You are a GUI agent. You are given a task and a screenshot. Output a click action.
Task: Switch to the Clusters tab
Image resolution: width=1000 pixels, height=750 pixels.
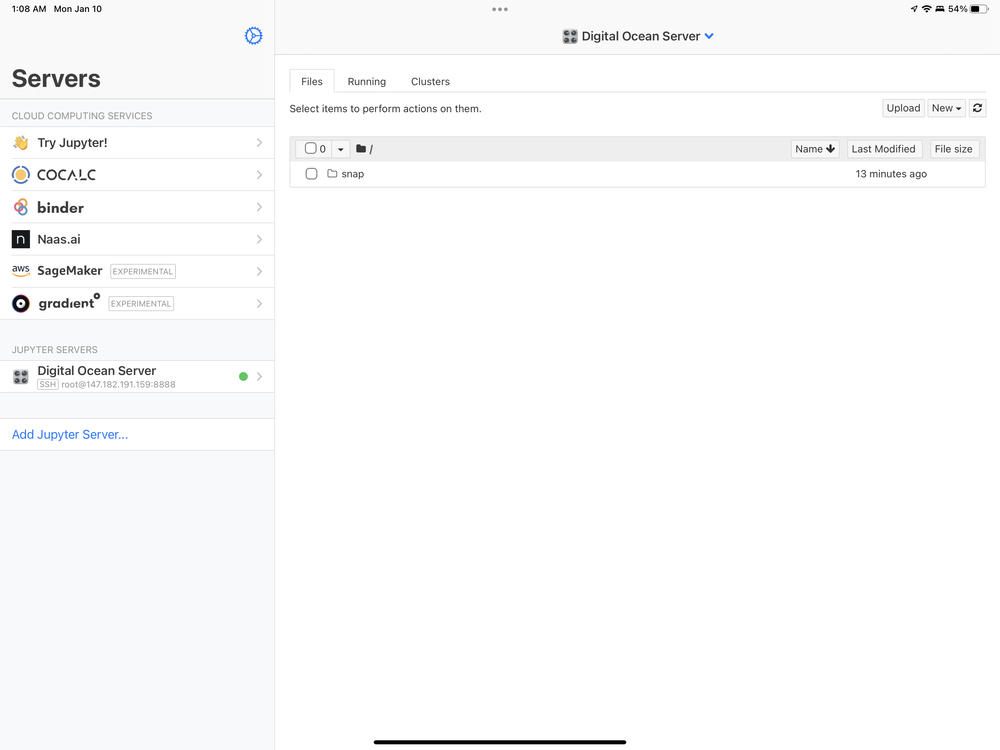(430, 82)
